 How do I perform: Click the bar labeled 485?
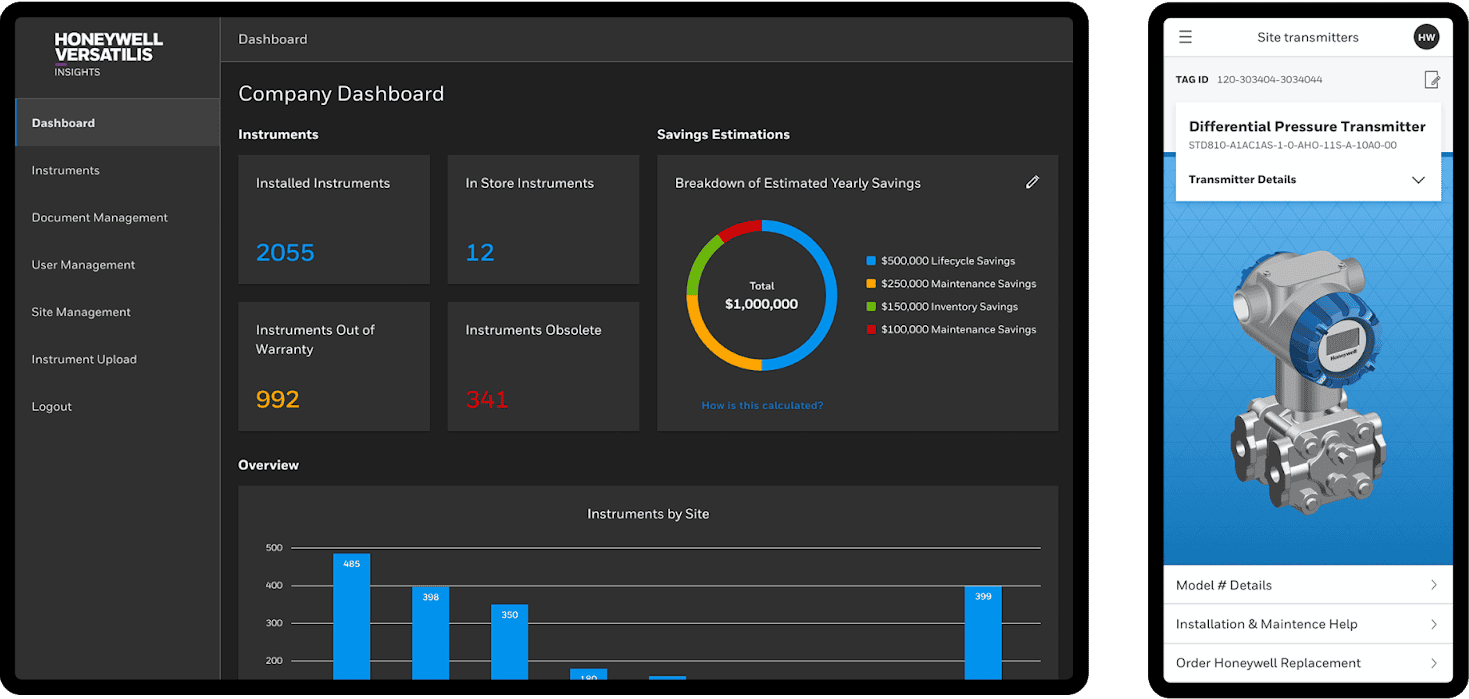(351, 617)
